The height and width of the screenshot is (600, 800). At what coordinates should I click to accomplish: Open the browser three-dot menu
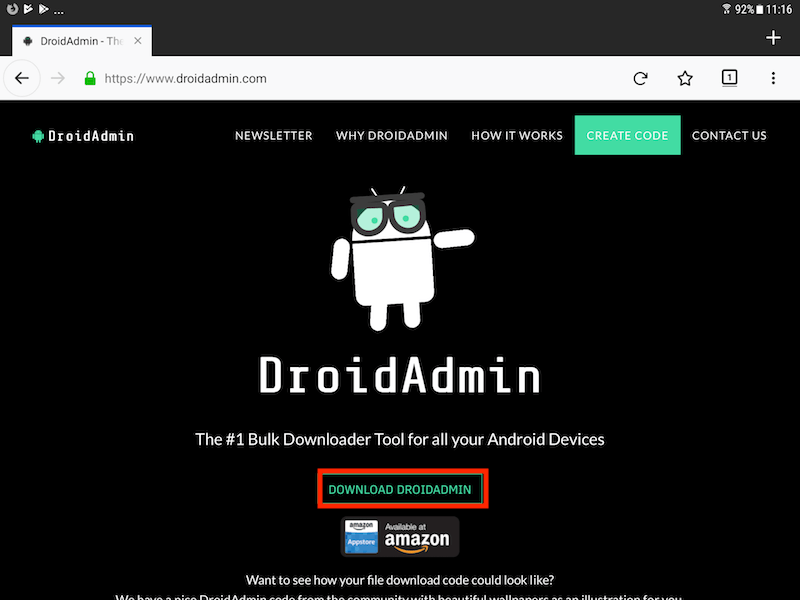[773, 78]
